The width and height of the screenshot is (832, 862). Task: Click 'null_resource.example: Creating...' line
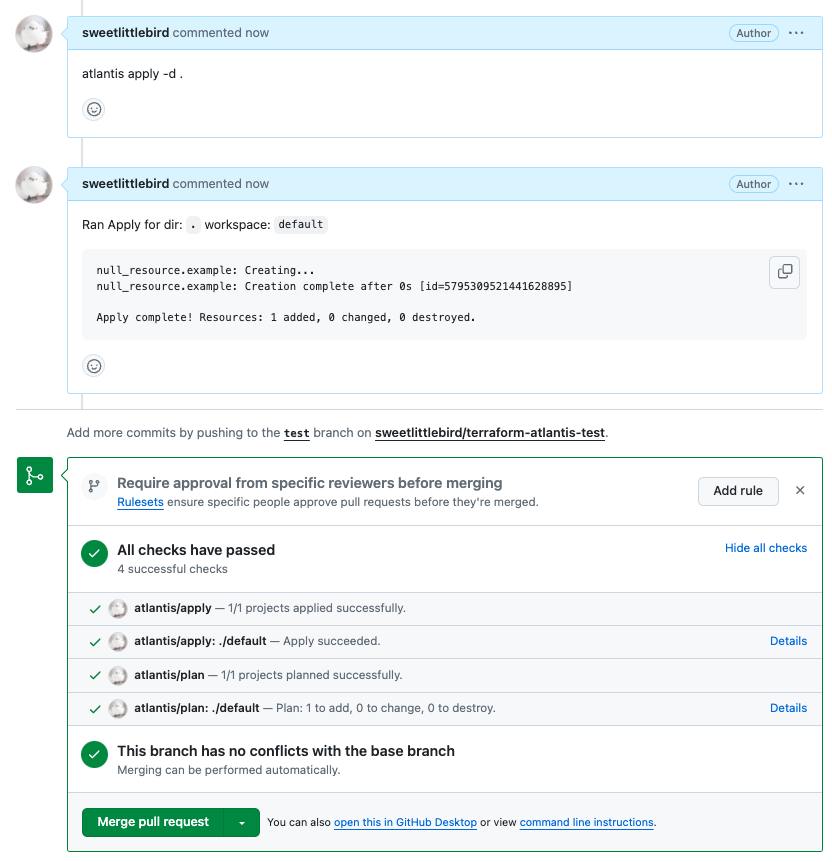[x=205, y=270]
